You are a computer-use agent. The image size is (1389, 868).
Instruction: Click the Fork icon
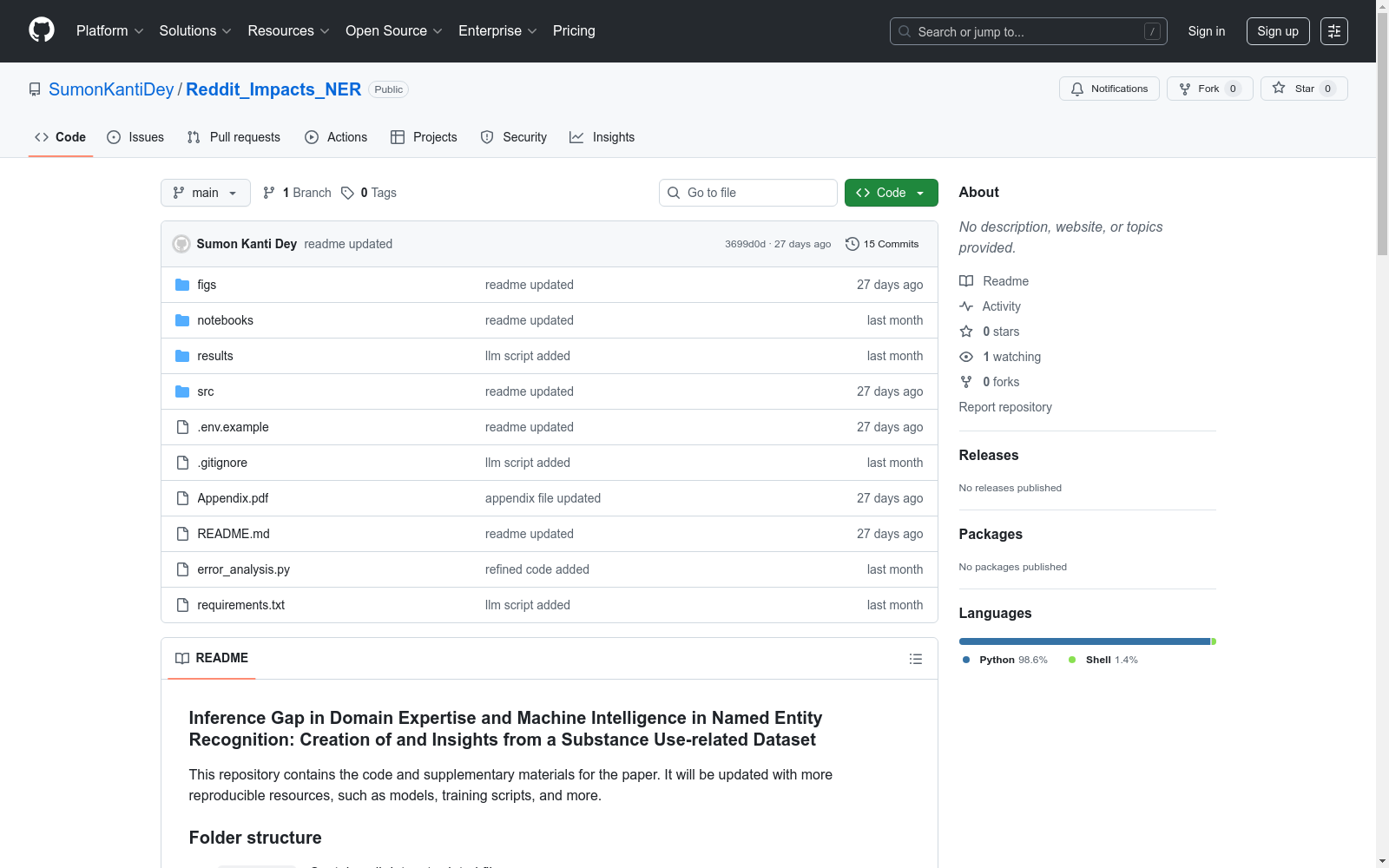click(x=1185, y=89)
